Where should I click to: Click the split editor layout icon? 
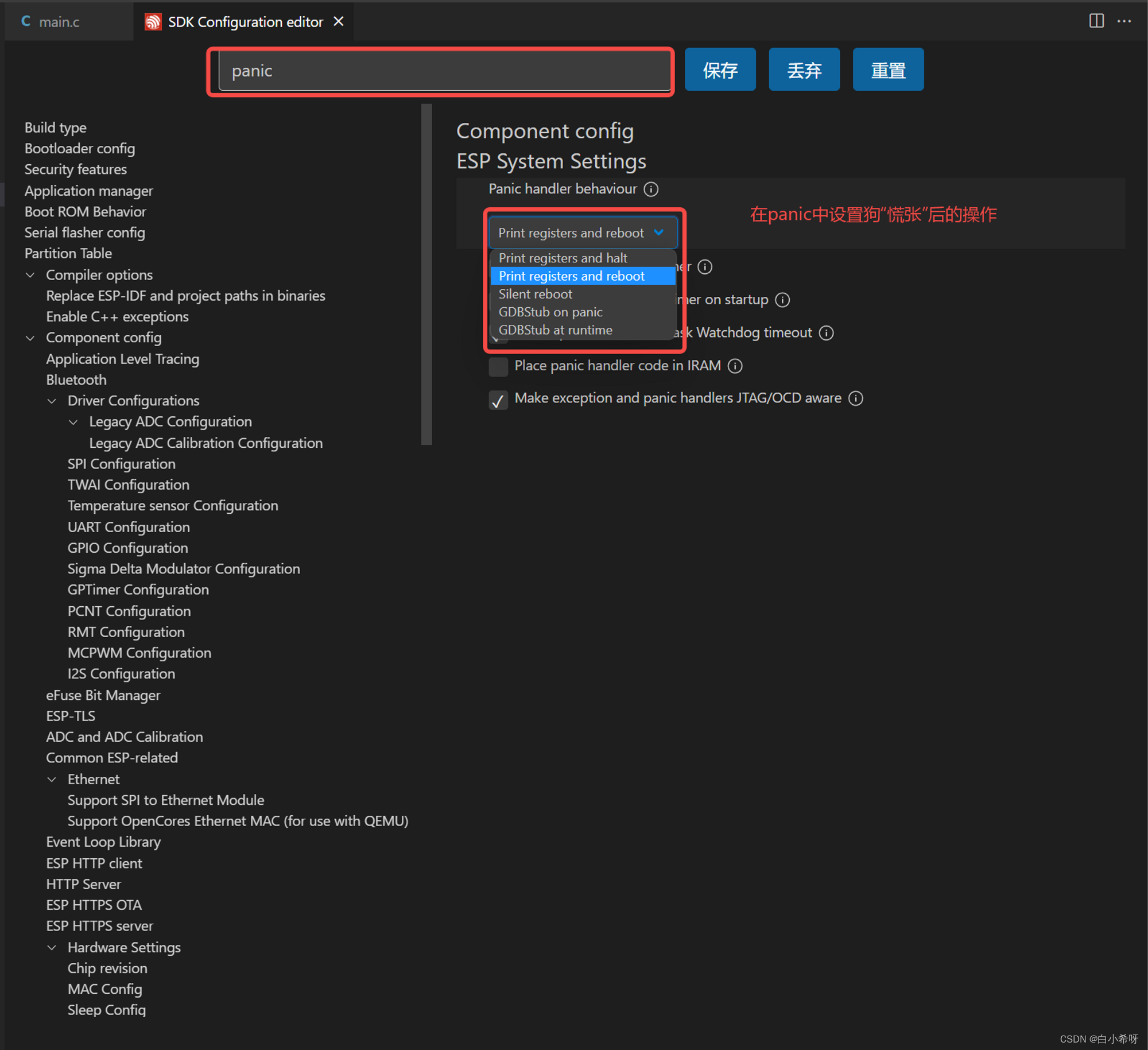pos(1096,21)
